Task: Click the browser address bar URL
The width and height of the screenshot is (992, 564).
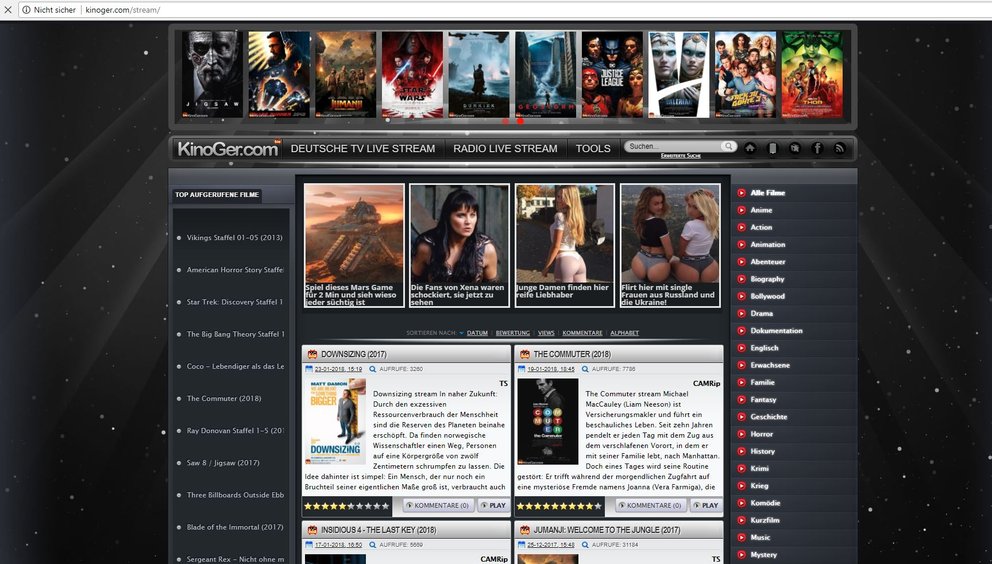Action: [x=123, y=10]
